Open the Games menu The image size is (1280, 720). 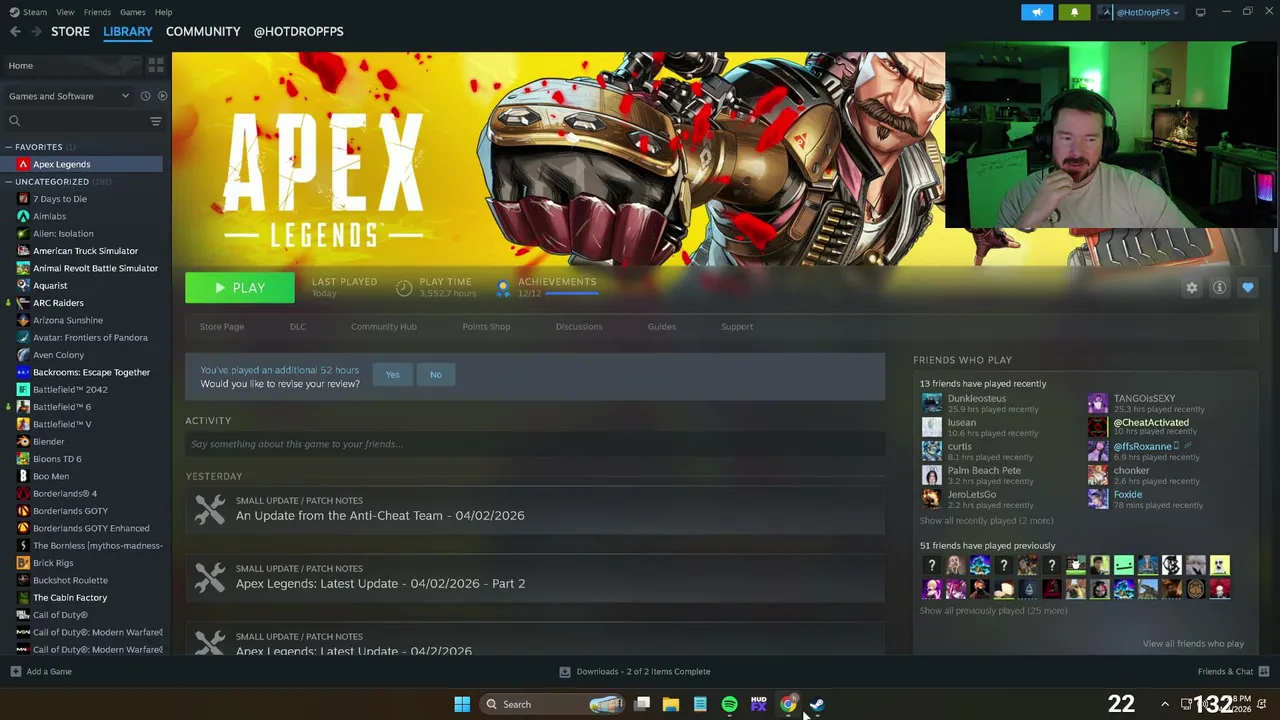(x=132, y=12)
